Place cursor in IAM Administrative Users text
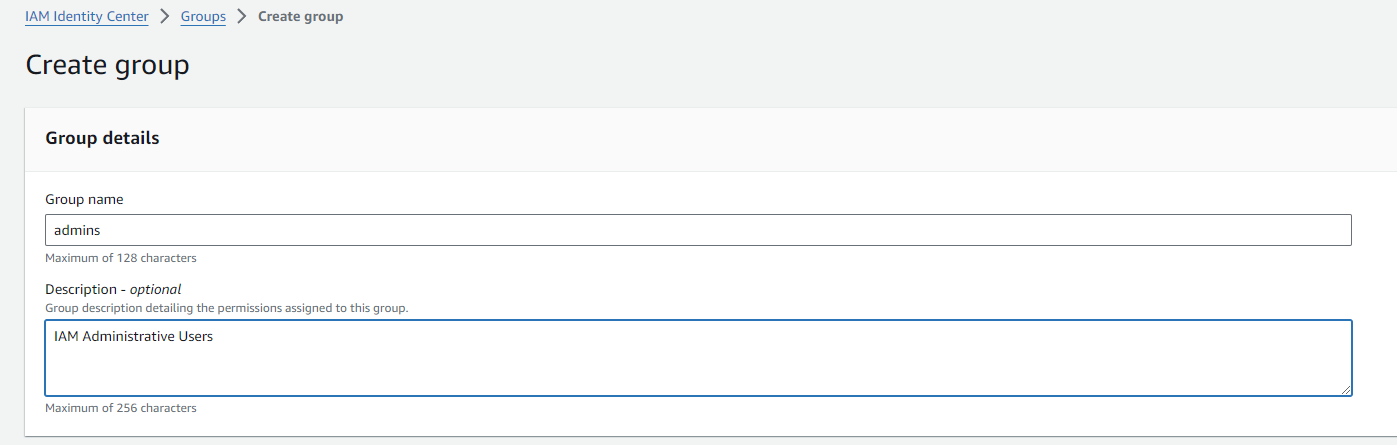The image size is (1397, 445). click(x=133, y=337)
